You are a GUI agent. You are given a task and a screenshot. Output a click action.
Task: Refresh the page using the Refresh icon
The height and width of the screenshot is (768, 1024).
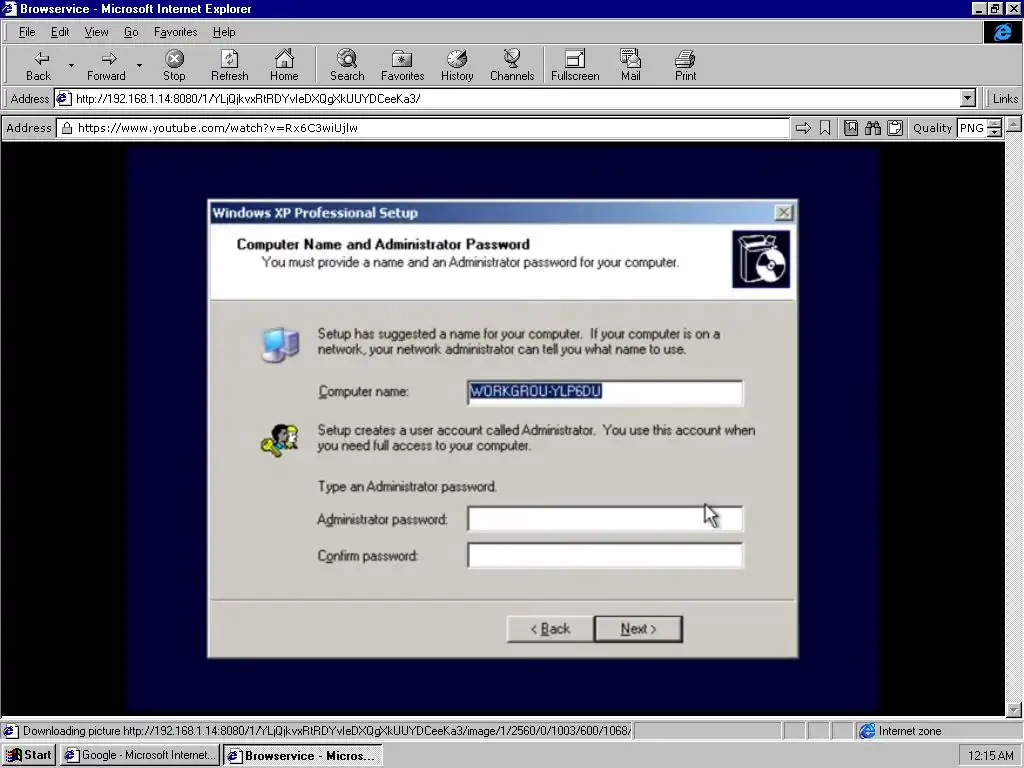[x=229, y=65]
